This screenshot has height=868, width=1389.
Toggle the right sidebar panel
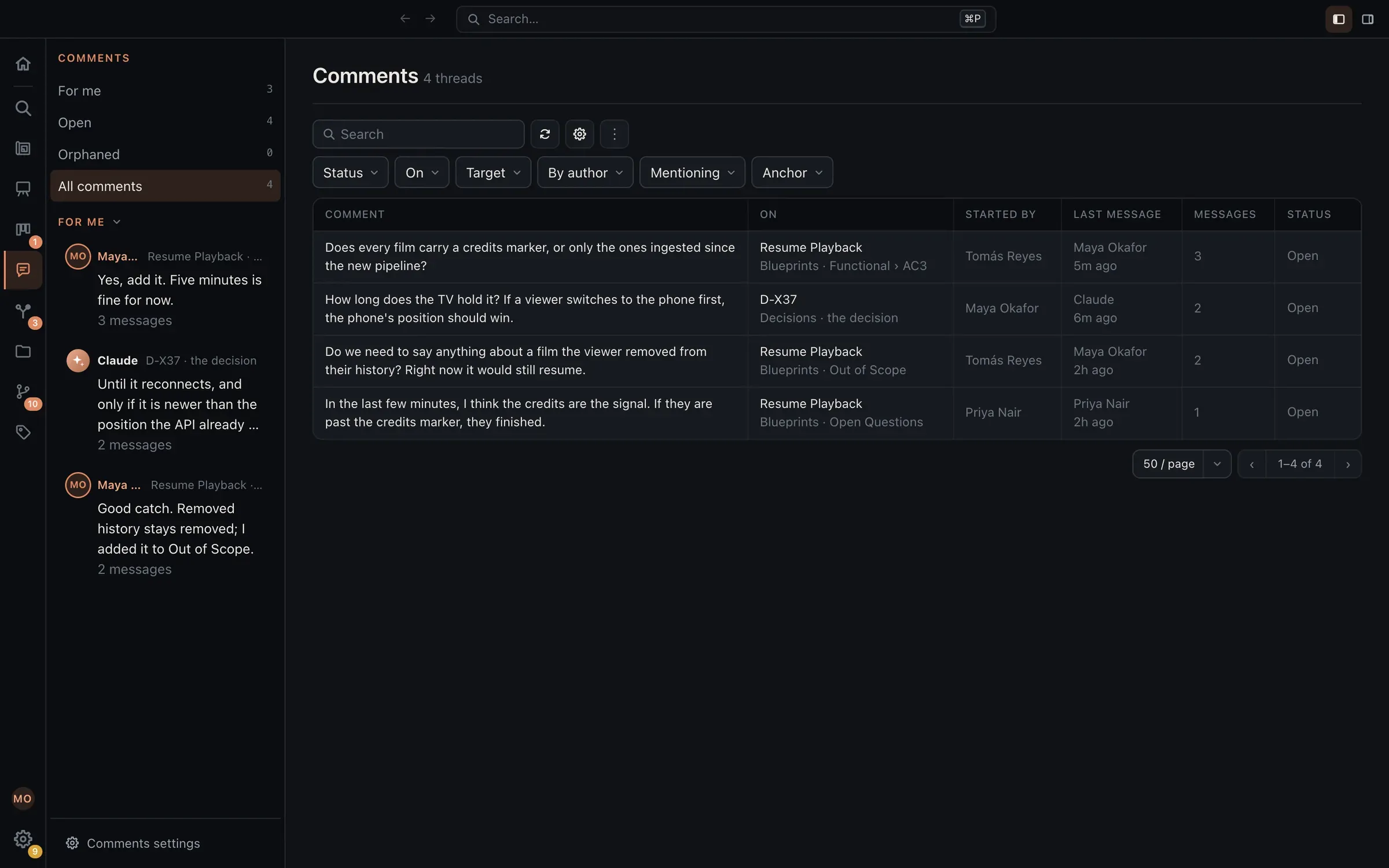tap(1368, 19)
